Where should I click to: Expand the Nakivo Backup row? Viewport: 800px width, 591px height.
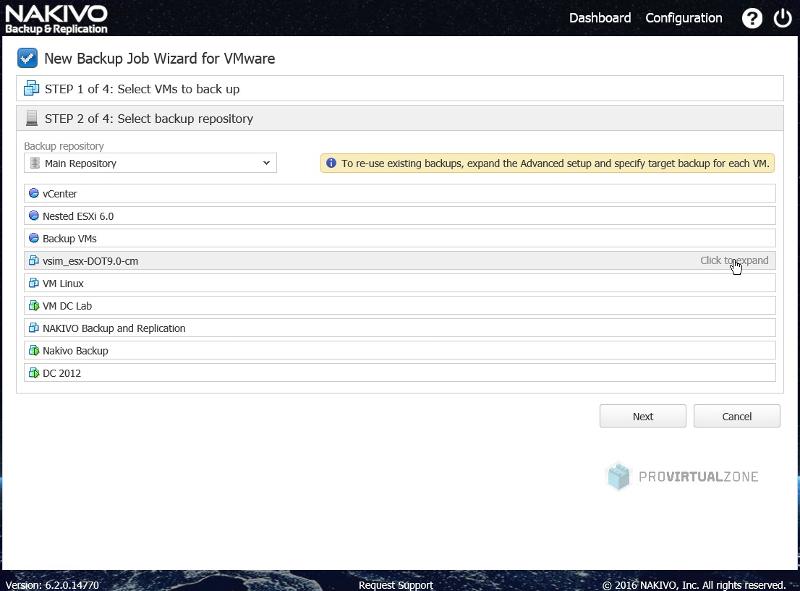399,351
